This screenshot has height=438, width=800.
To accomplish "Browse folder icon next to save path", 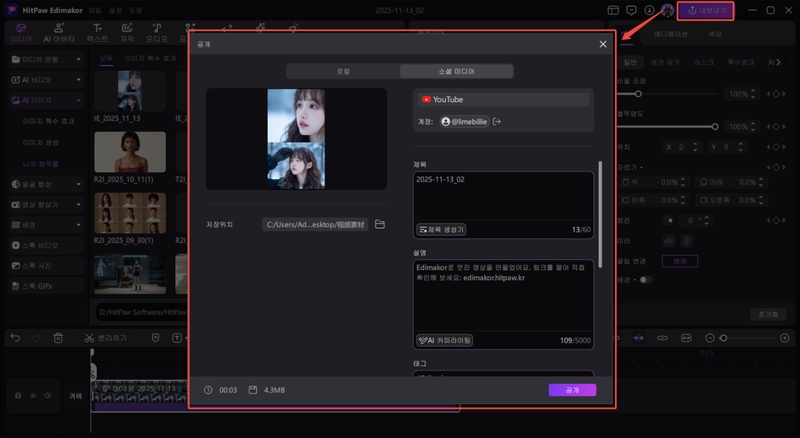I will point(380,225).
